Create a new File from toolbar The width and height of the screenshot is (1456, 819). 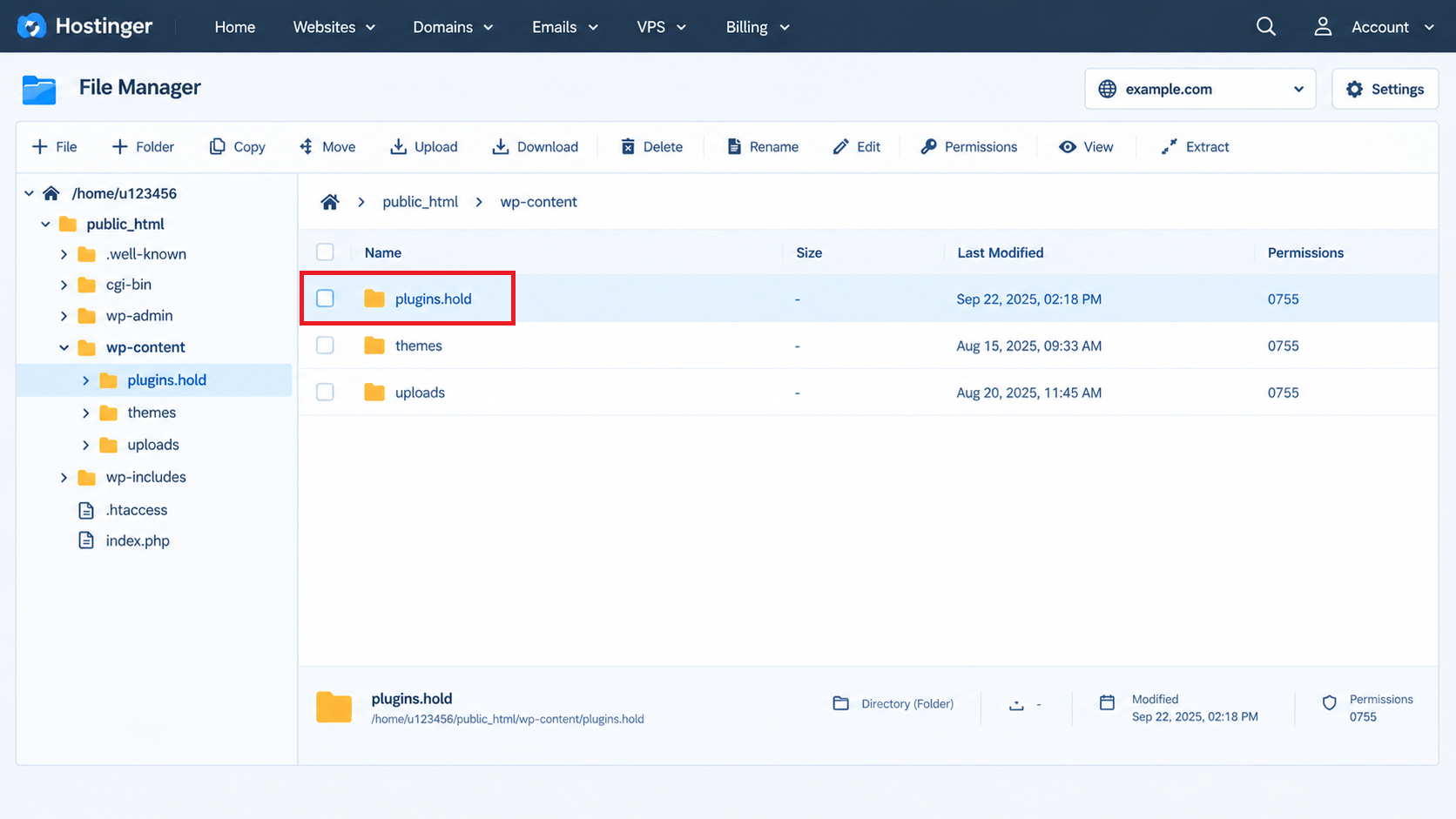point(54,147)
